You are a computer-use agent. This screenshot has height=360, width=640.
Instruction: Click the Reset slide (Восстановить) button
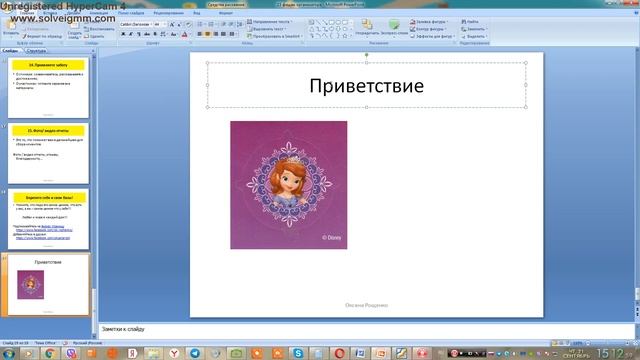click(99, 29)
